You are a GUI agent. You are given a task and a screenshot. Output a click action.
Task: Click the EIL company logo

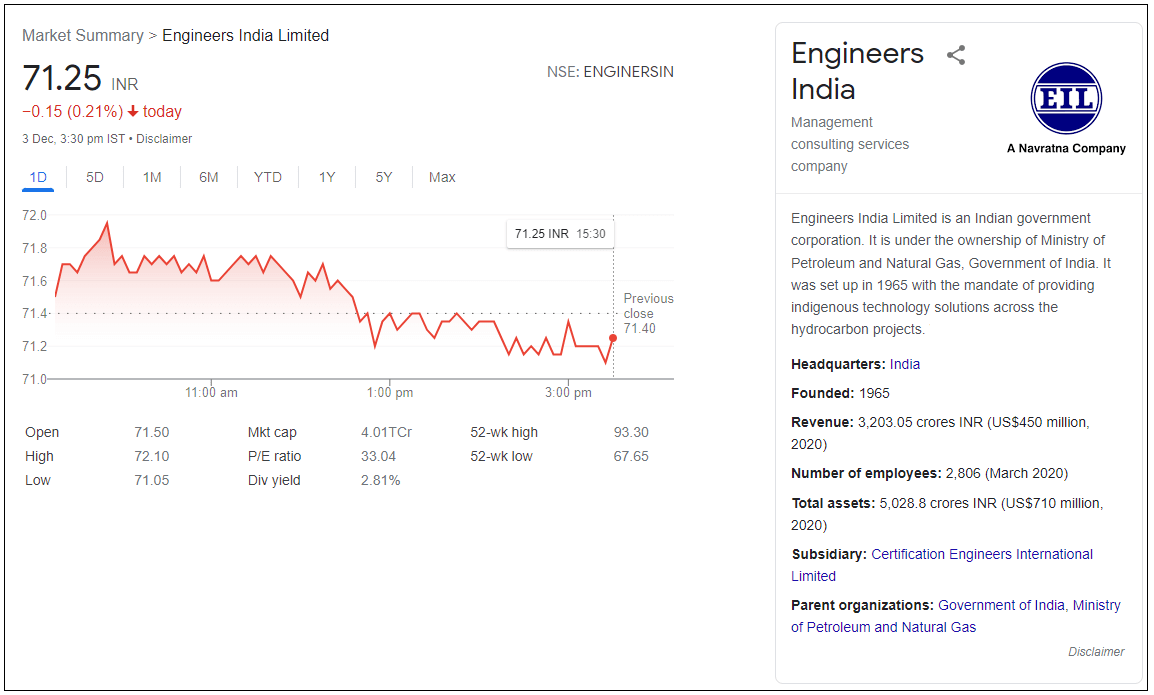(x=1065, y=99)
